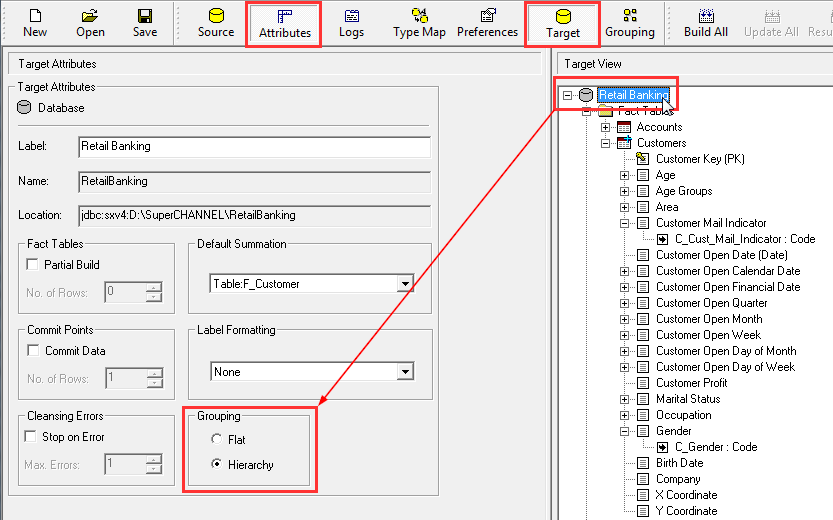Open the Source view from the toolbar
Image resolution: width=833 pixels, height=520 pixels.
tap(215, 23)
